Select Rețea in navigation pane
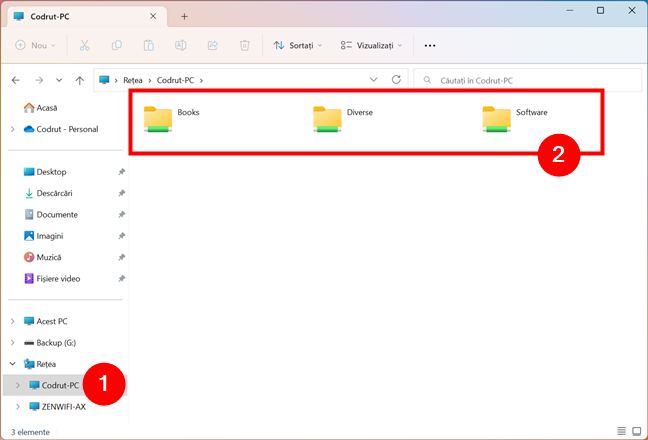 pyautogui.click(x=40, y=364)
